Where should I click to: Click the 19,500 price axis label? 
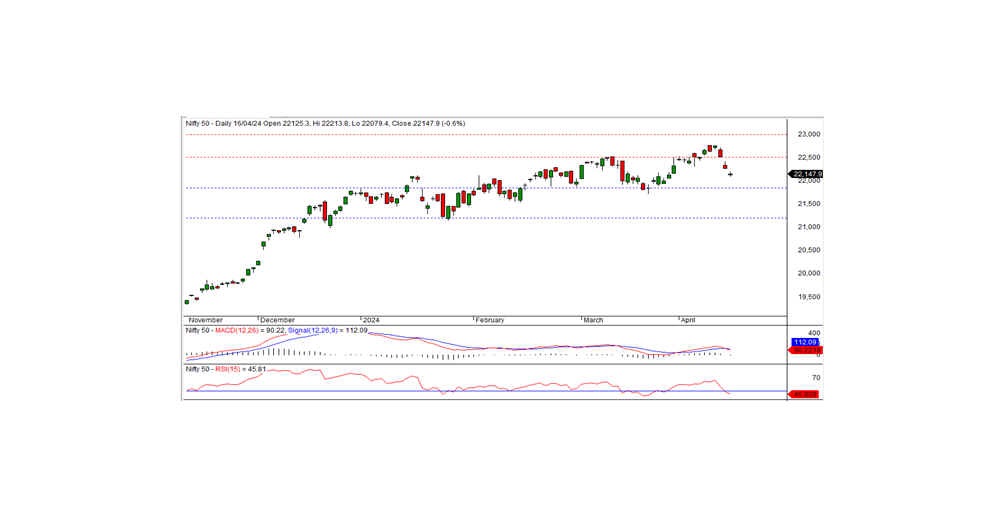point(808,297)
